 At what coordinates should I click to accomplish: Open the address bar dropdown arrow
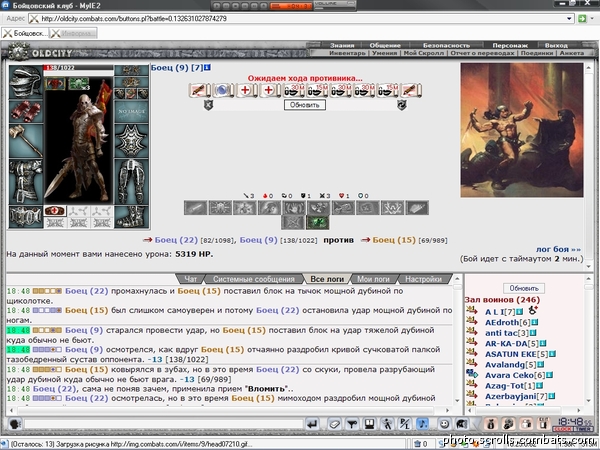pos(569,18)
